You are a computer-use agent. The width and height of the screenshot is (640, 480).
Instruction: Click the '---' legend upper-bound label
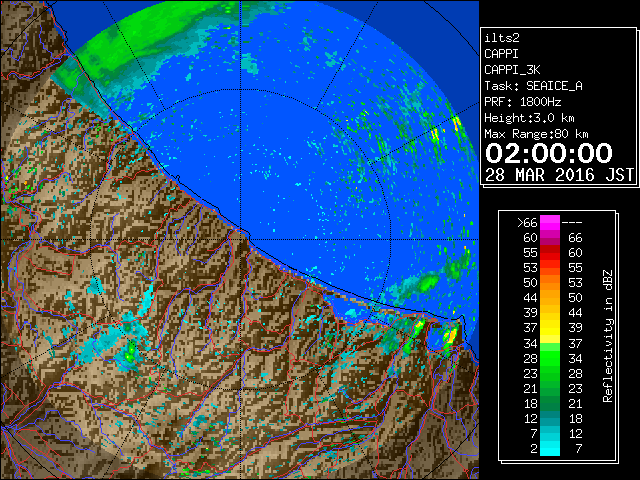[x=572, y=222]
